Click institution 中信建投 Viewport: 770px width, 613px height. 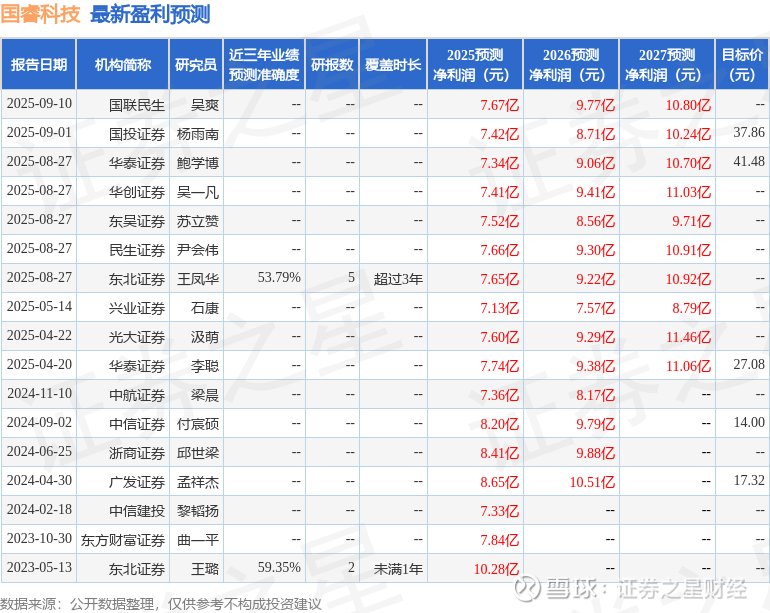137,510
